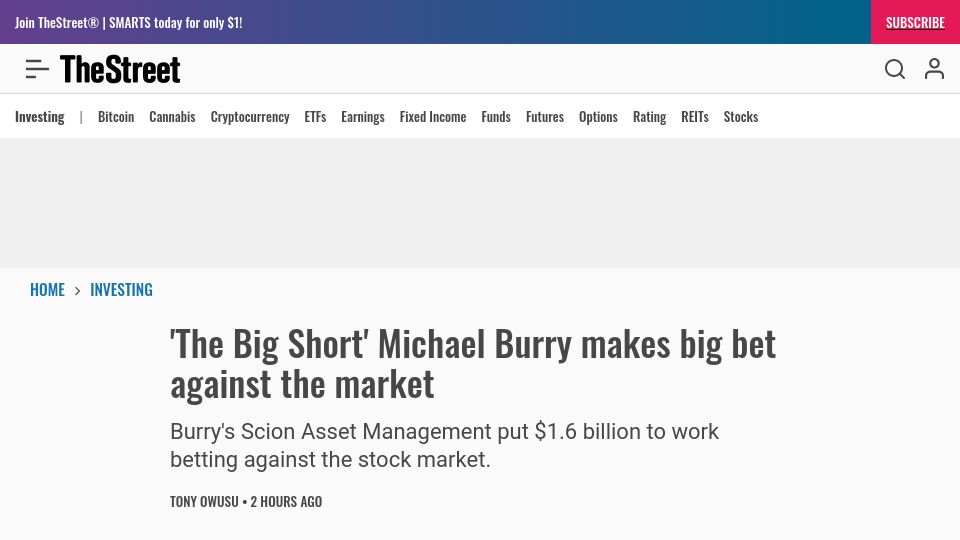Click the article headline about Michael Burry
Screen dimensions: 960x540
pos(473,364)
